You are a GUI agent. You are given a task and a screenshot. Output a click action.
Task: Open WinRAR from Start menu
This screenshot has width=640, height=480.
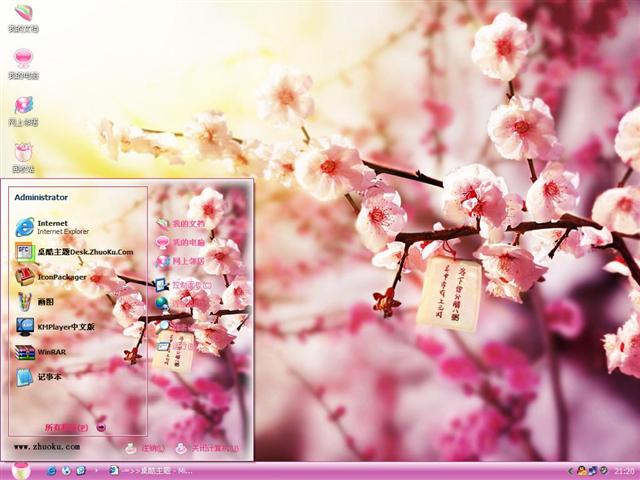40,352
